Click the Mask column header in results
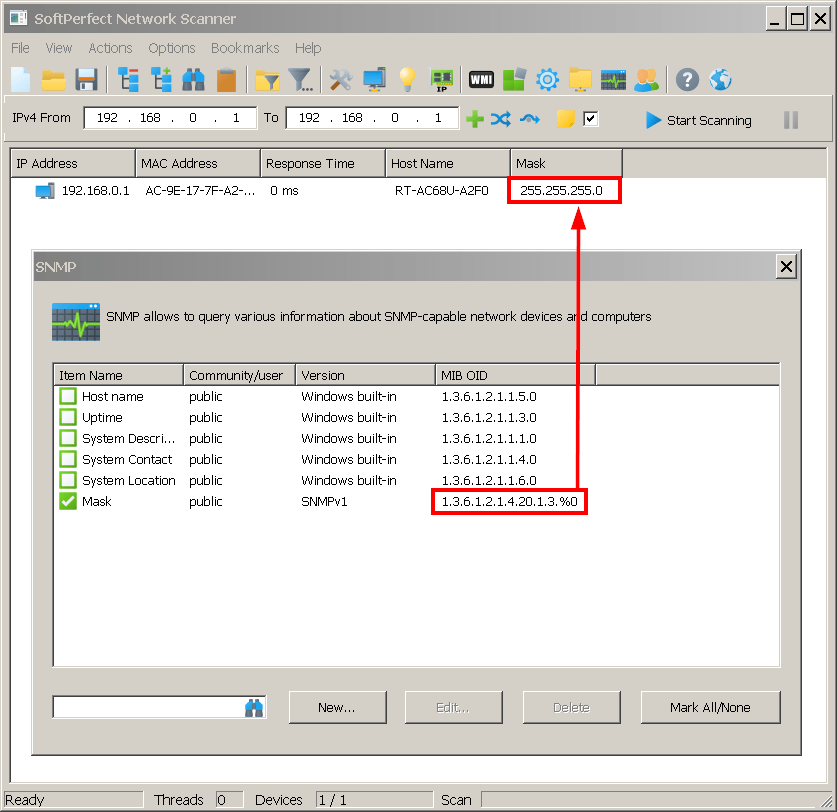 point(566,163)
